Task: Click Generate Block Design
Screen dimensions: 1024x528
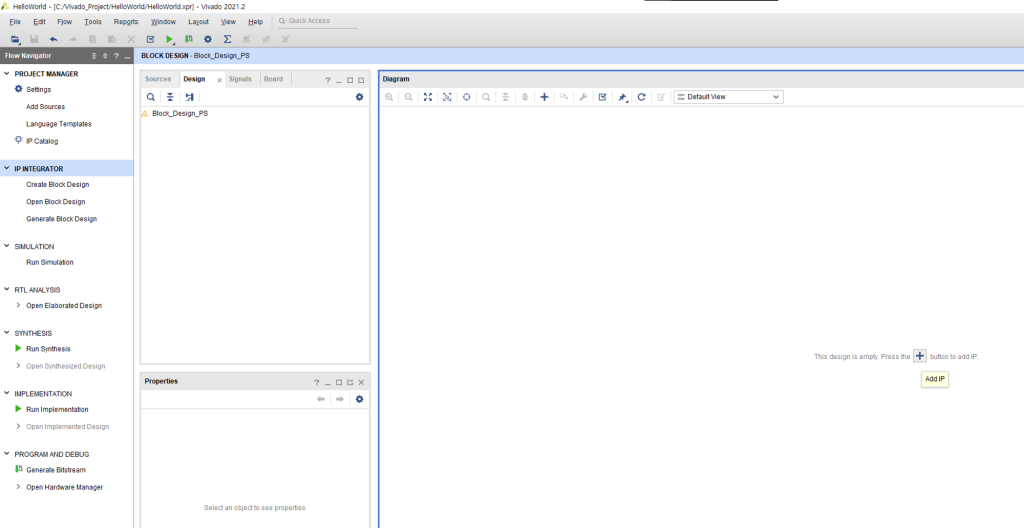Action: click(61, 219)
